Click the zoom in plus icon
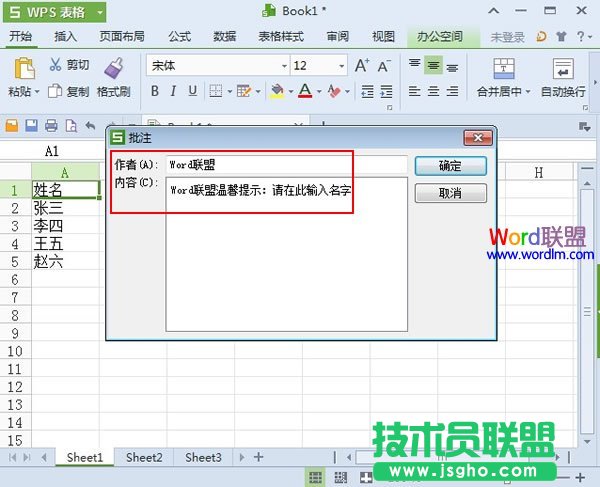The width and height of the screenshot is (600, 487). coord(580,477)
